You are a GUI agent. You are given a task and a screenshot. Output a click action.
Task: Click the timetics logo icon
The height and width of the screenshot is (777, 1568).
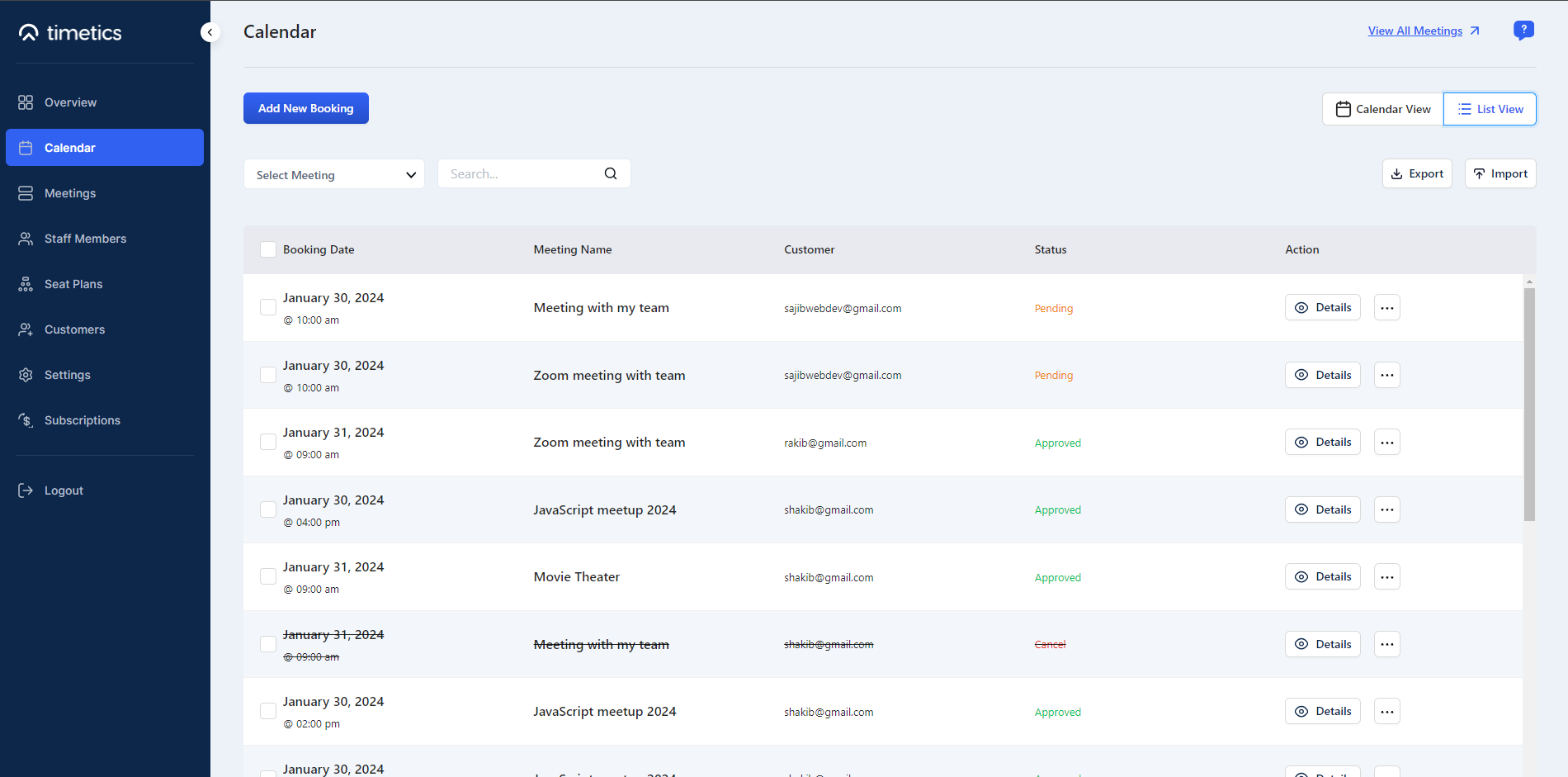(29, 32)
